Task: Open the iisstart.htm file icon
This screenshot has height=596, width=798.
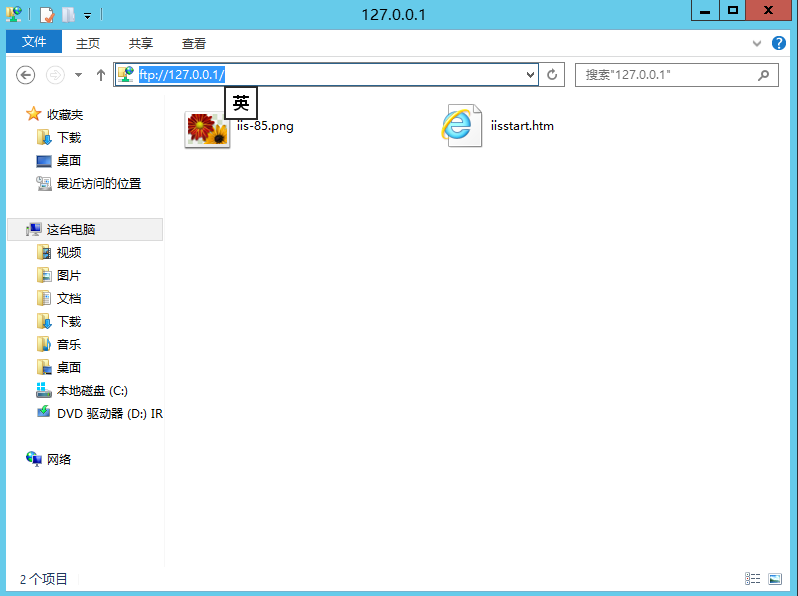Action: [463, 126]
